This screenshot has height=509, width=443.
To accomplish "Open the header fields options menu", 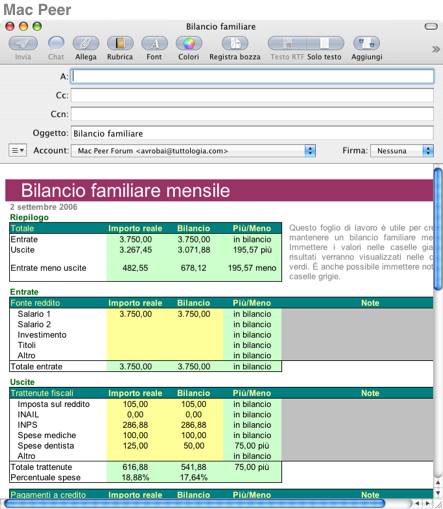I will [x=17, y=151].
